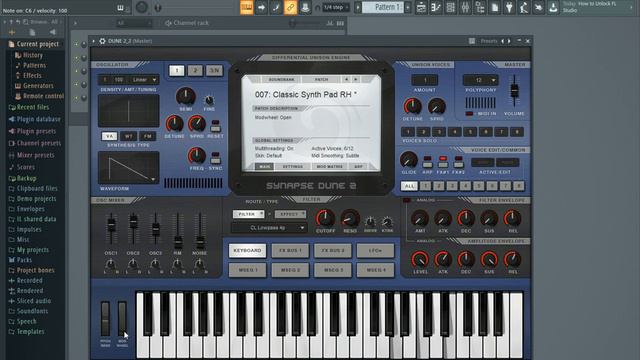Click the filter CUTOFF knob

[325, 219]
